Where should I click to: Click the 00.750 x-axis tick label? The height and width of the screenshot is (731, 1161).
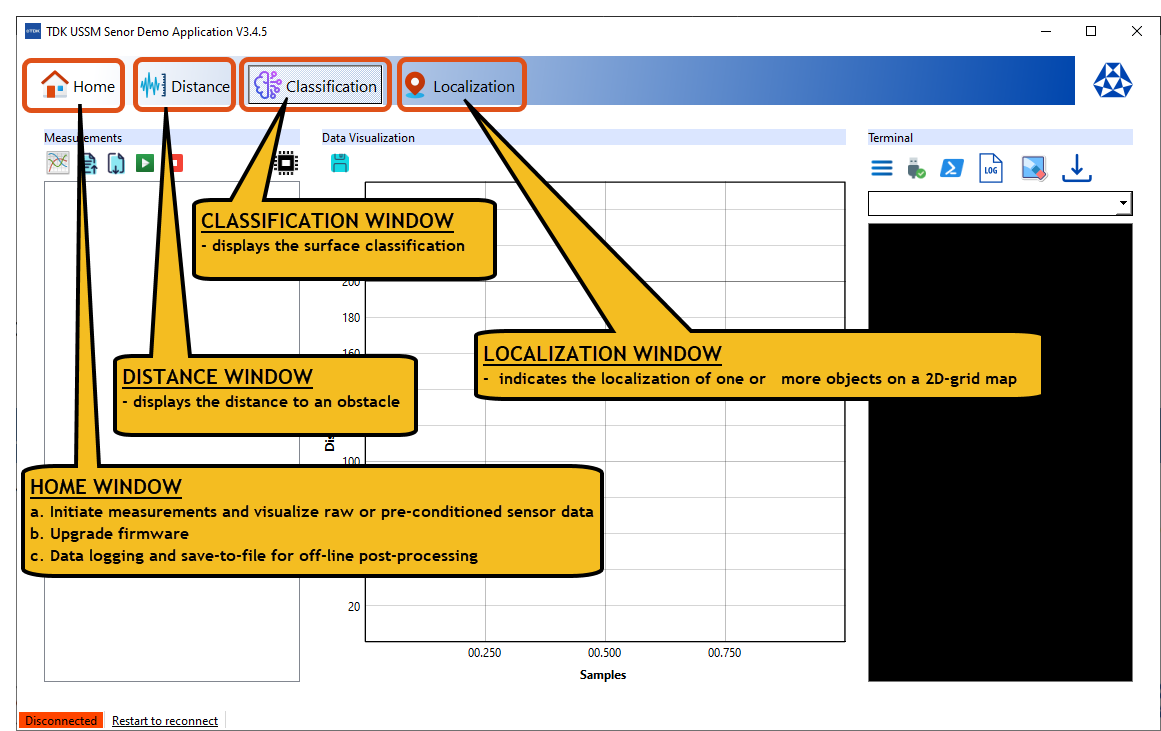pos(724,652)
